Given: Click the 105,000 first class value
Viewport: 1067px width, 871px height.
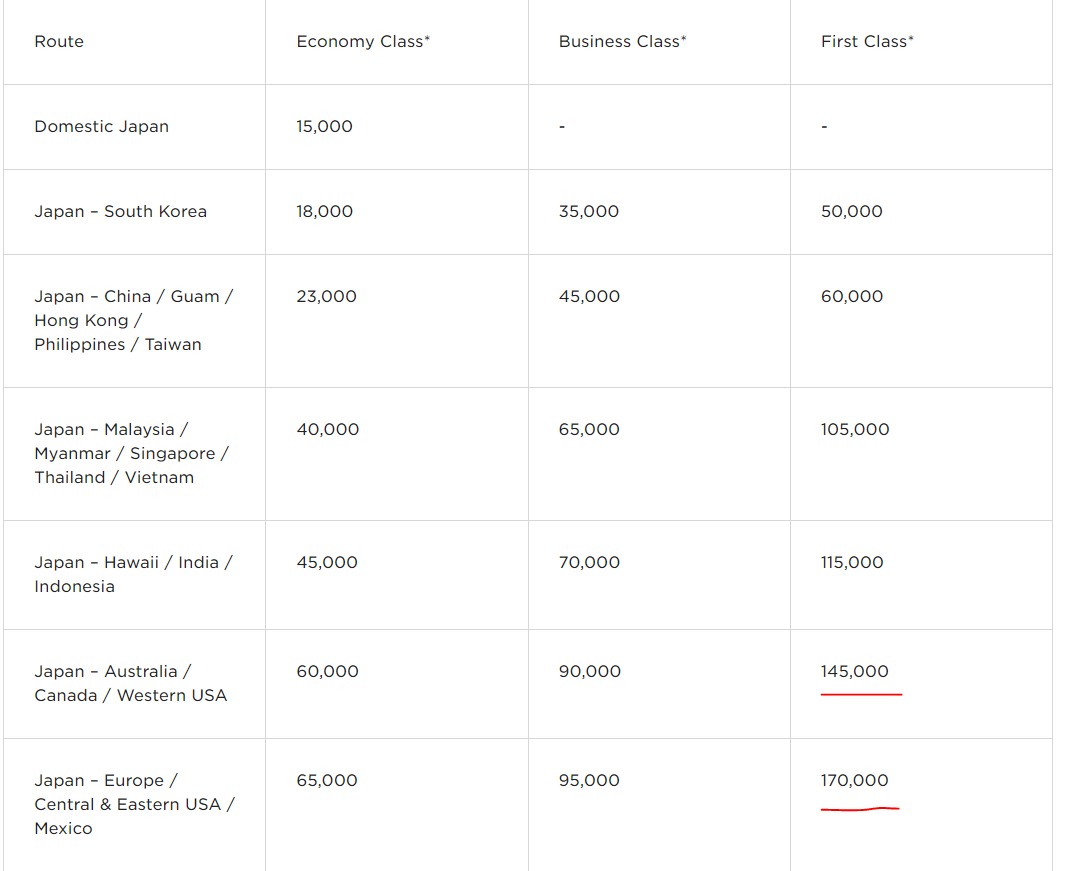Looking at the screenshot, I should coord(855,429).
